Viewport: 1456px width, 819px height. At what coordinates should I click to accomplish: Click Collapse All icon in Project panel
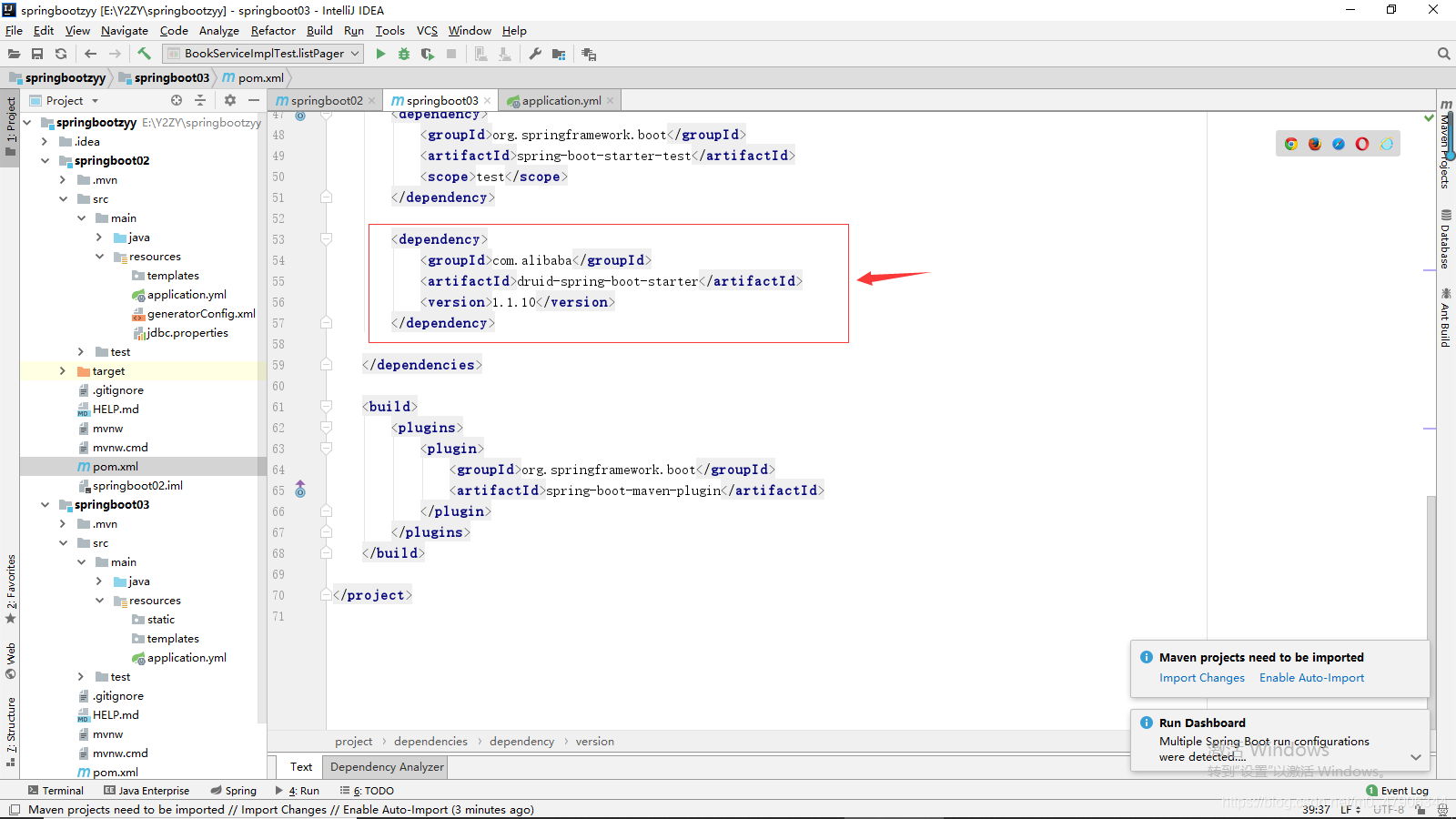point(200,100)
